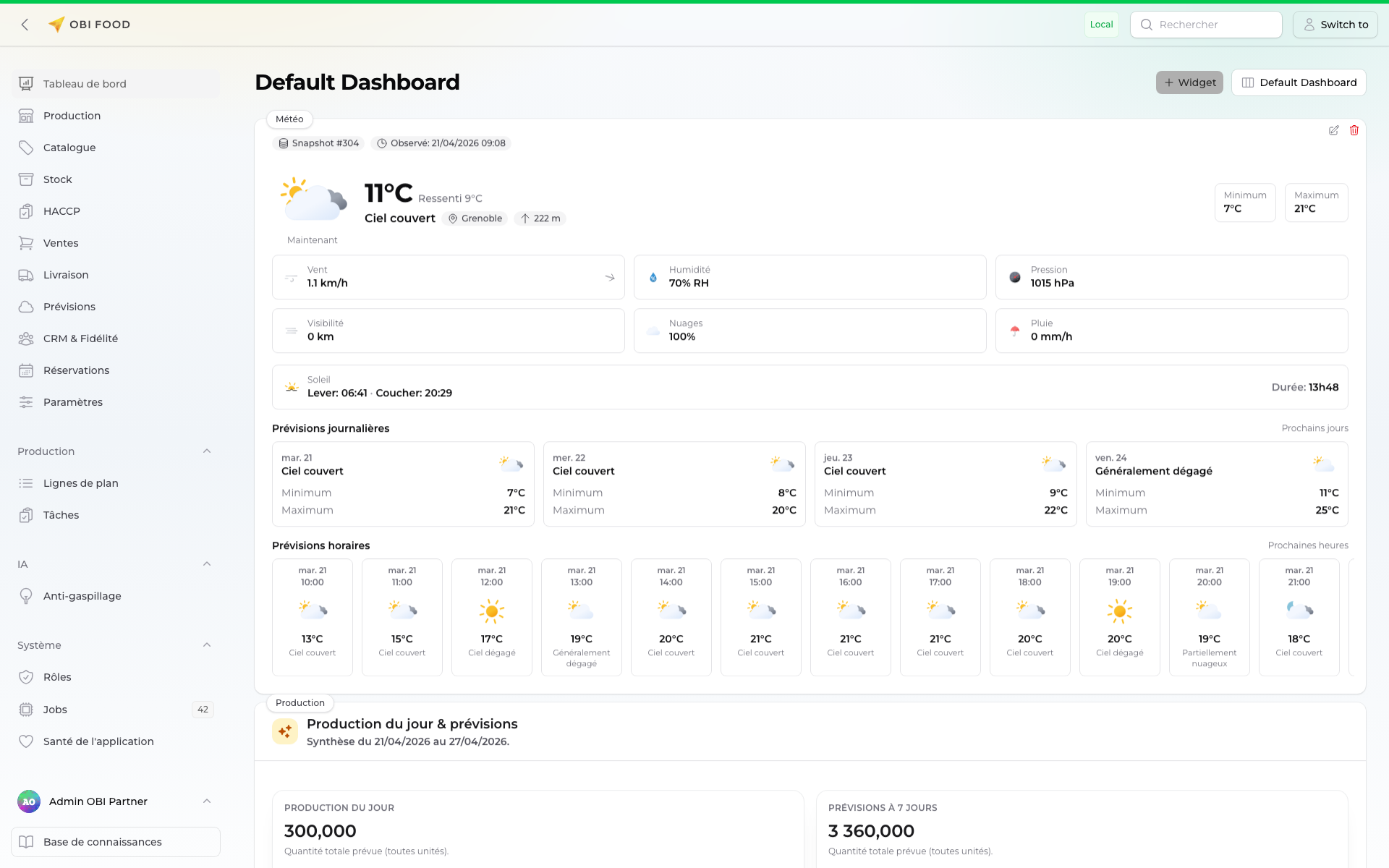This screenshot has width=1389, height=868.
Task: Click the edit pencil icon on Météo widget
Action: 1333,130
